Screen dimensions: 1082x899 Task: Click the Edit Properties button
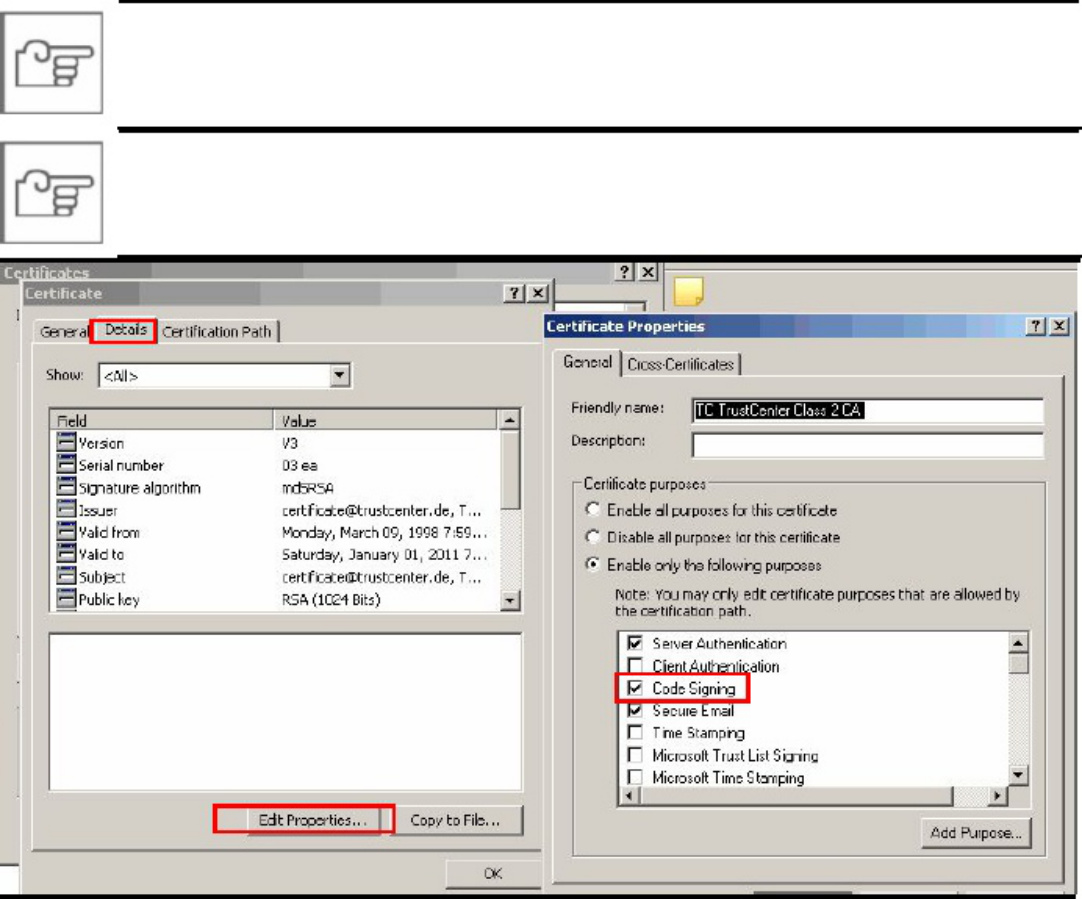(x=312, y=820)
